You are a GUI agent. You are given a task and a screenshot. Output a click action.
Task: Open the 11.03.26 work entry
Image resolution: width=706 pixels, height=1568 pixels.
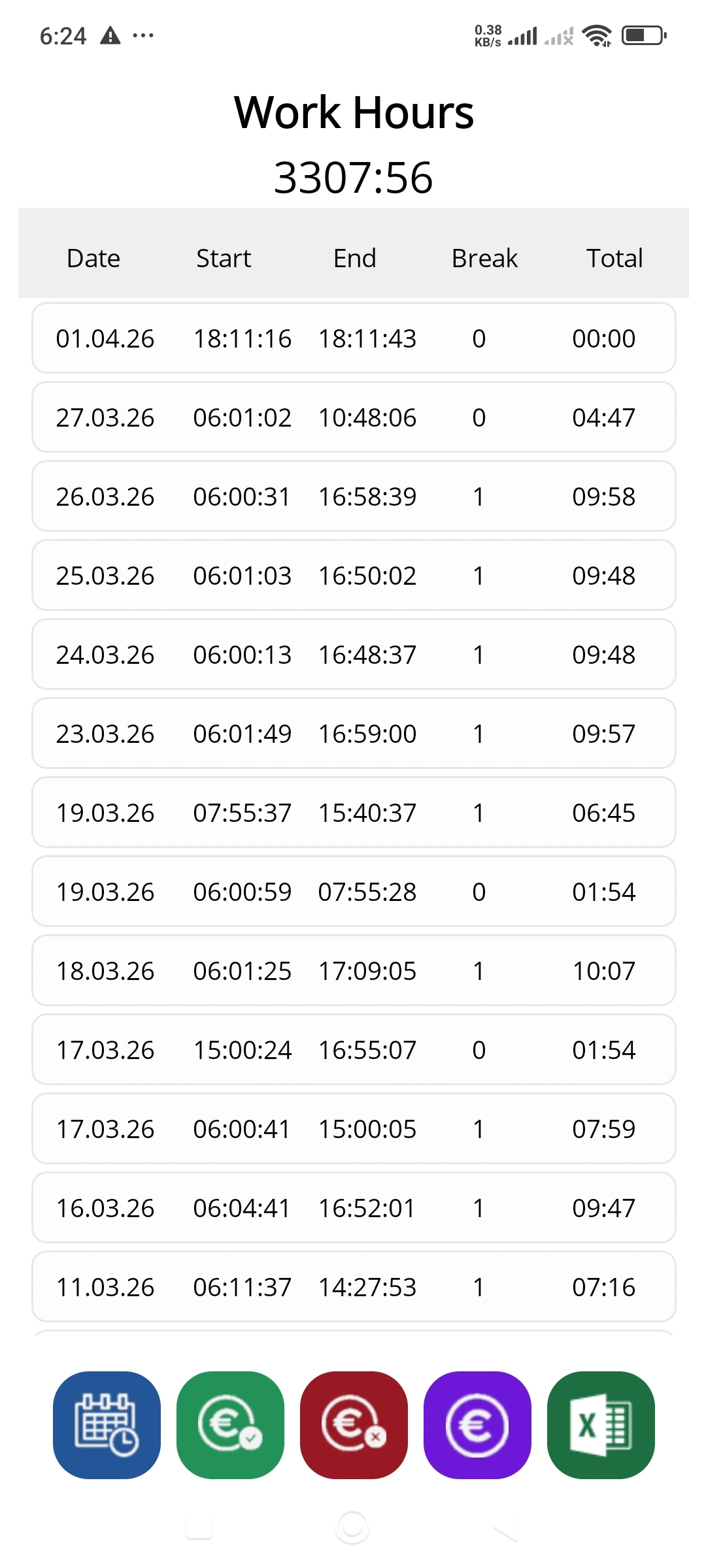[353, 1287]
